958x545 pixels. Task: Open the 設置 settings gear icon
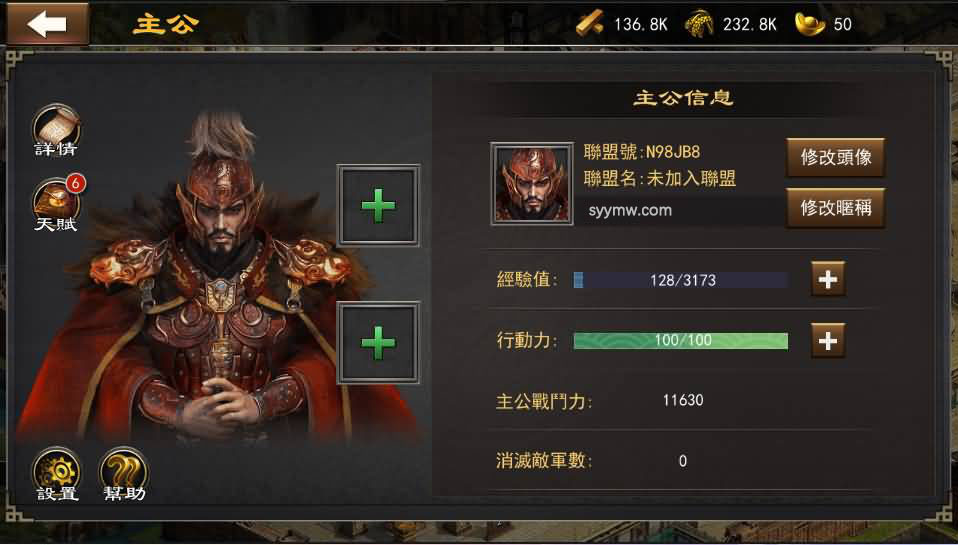click(x=57, y=475)
